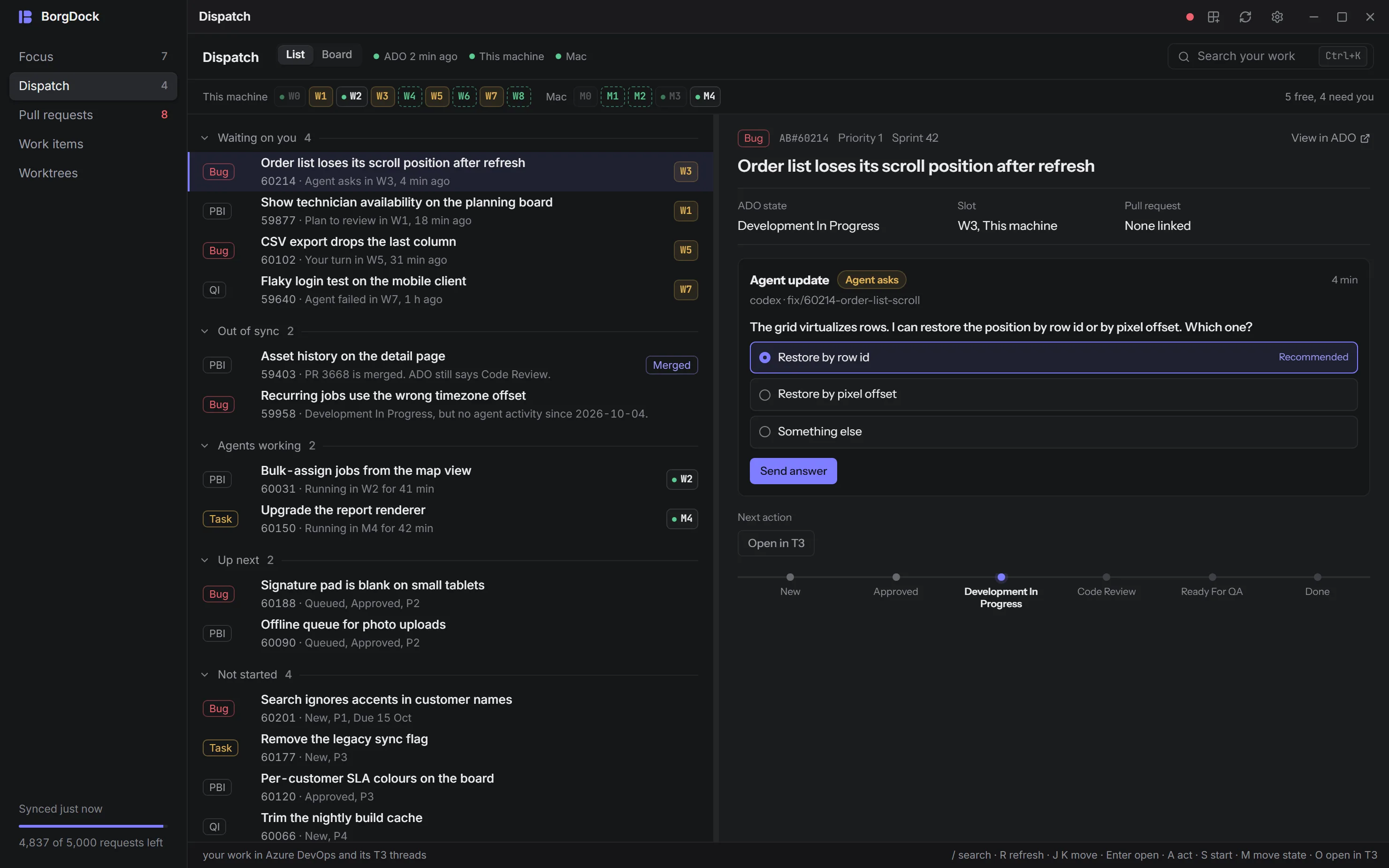Switch to the Board view tab
Screen dimensions: 1389x868
pyautogui.click(x=336, y=54)
